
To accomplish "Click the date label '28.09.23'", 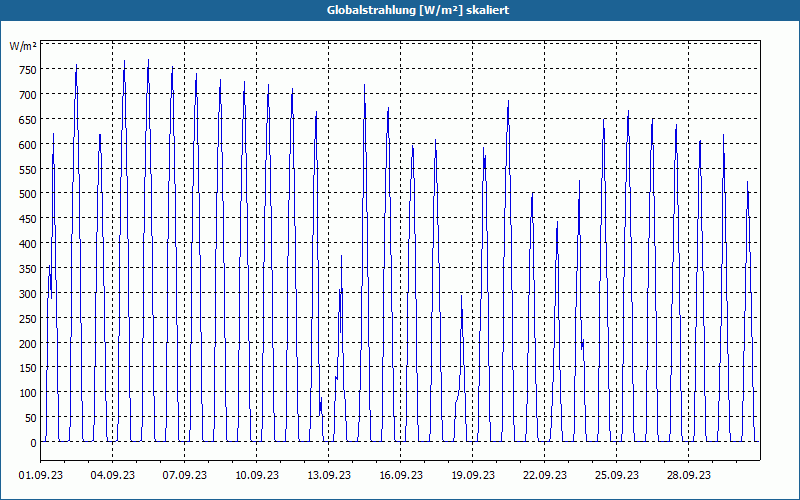I will pyautogui.click(x=689, y=476).
